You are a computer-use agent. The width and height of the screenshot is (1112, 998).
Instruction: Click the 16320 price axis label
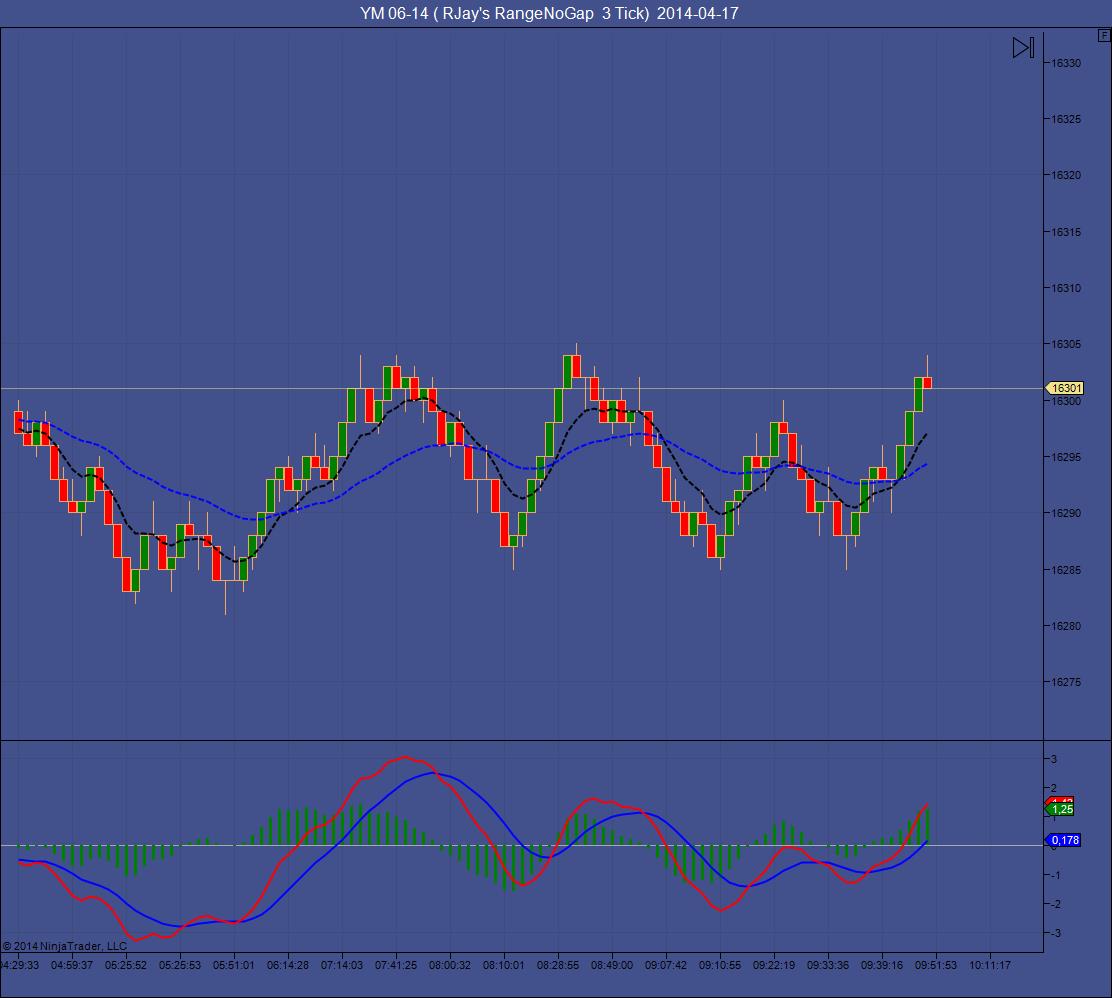point(1065,175)
